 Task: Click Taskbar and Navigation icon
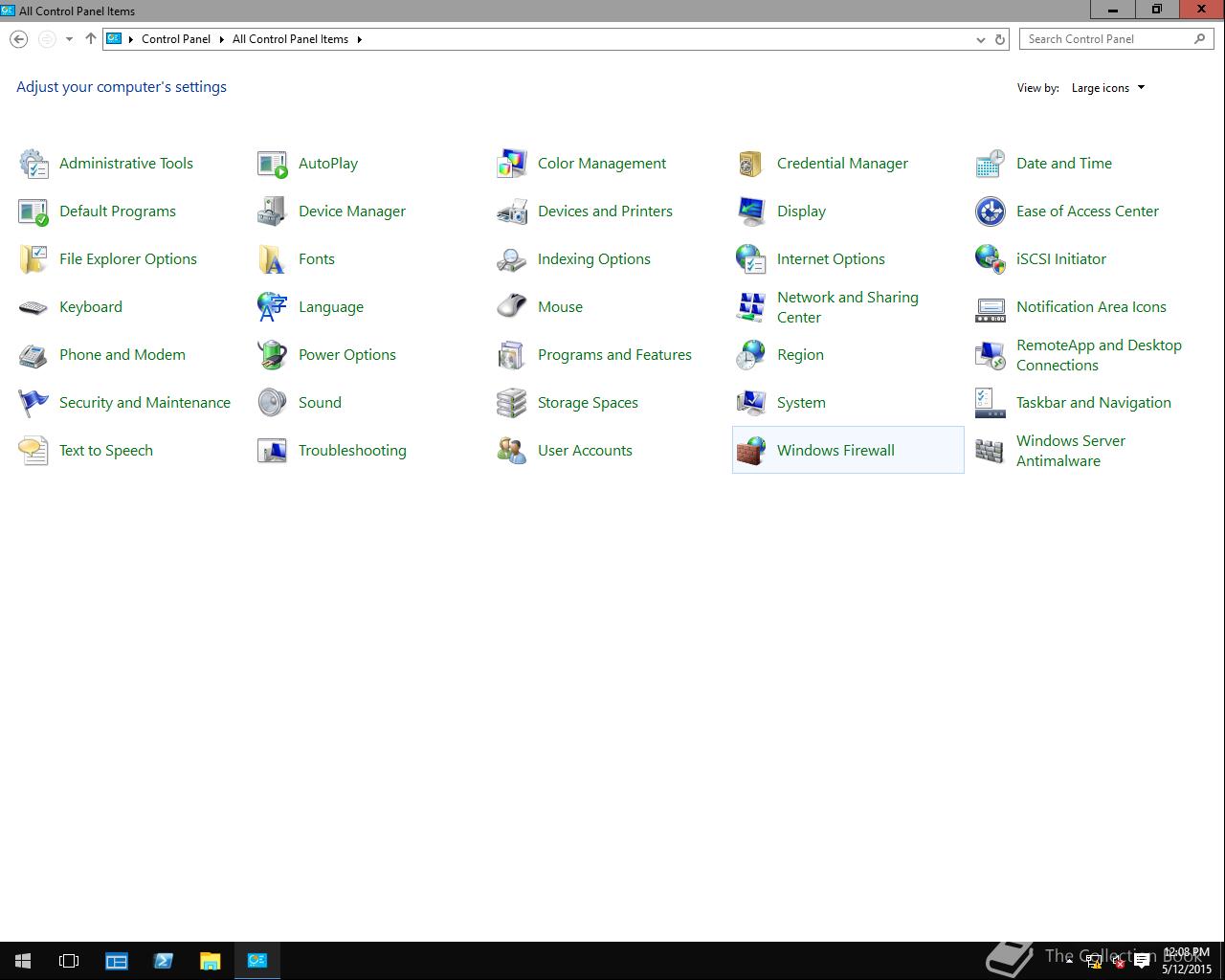pos(991,403)
